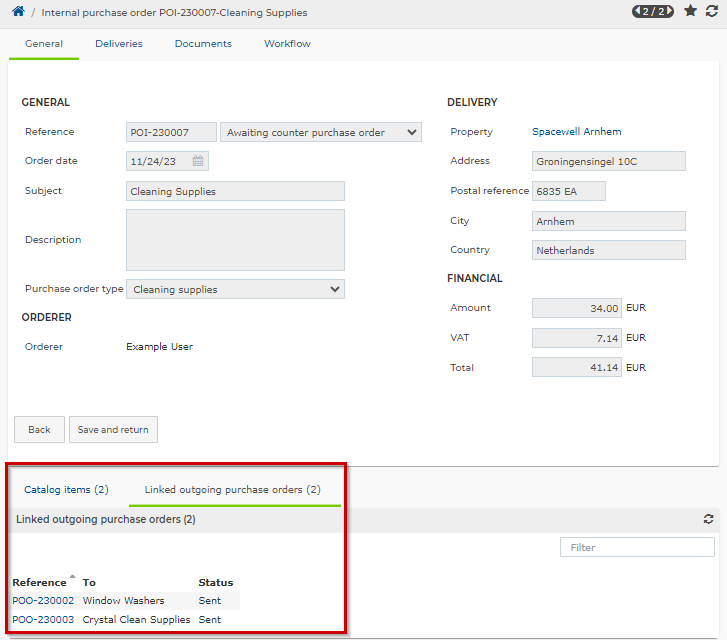Click the Address field Groningensingel 10C

point(609,161)
